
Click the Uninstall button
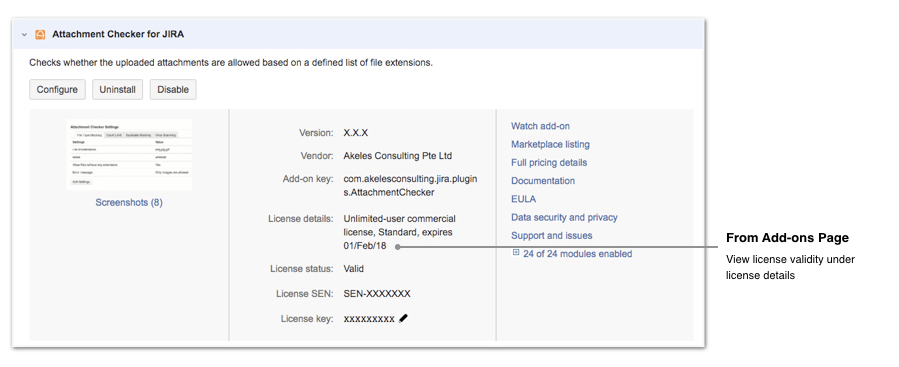(118, 89)
